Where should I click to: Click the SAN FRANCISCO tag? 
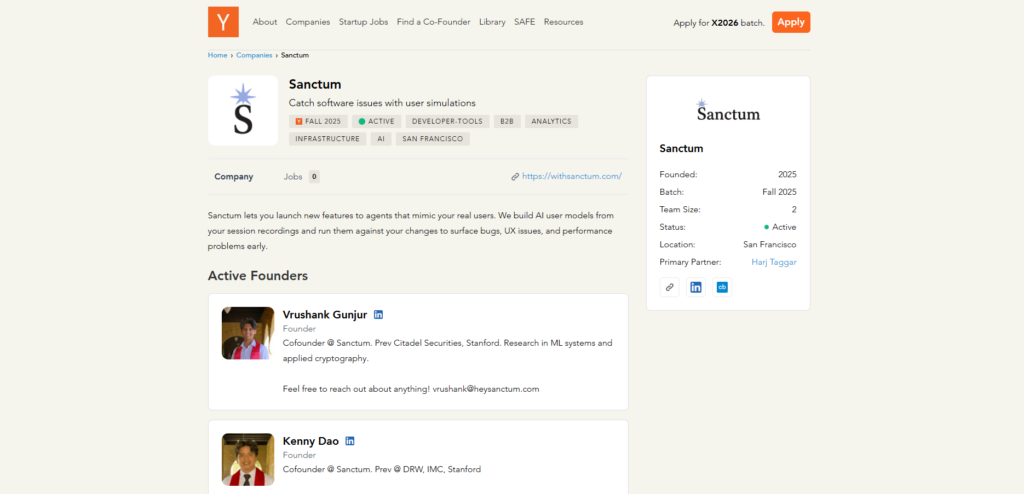[433, 139]
